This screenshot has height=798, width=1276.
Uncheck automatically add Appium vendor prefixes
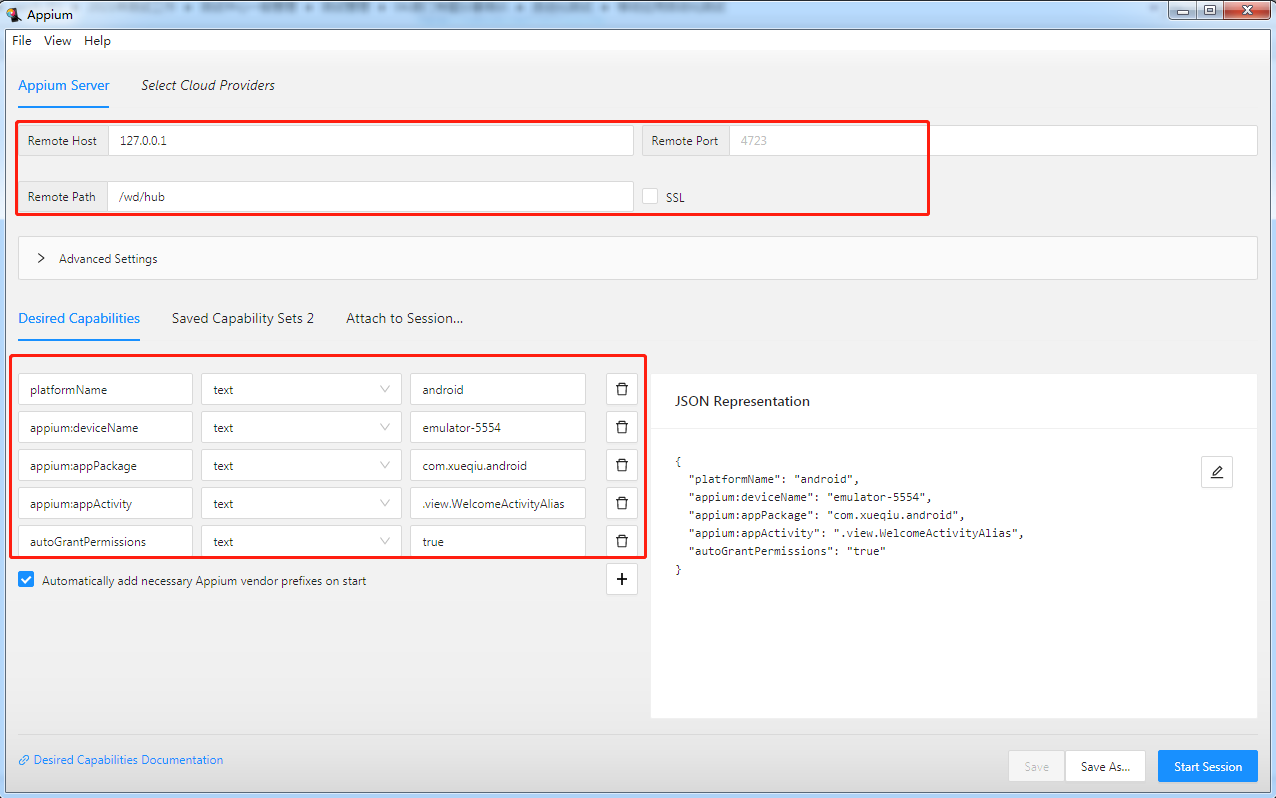coord(26,580)
